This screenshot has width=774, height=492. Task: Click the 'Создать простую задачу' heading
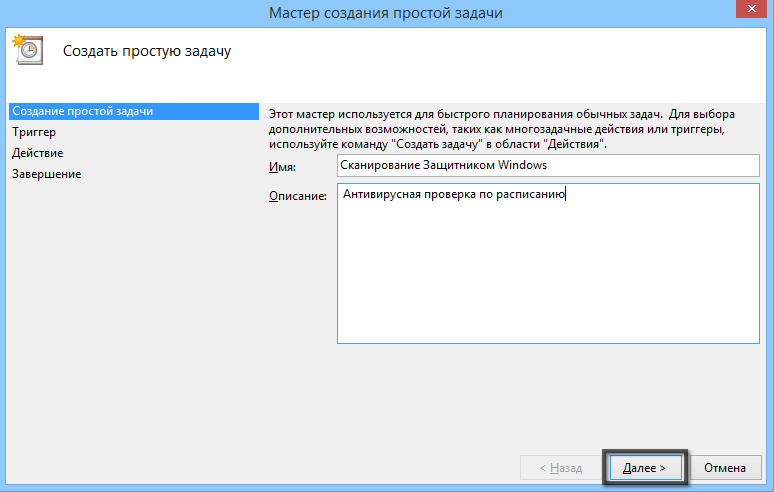[x=147, y=51]
